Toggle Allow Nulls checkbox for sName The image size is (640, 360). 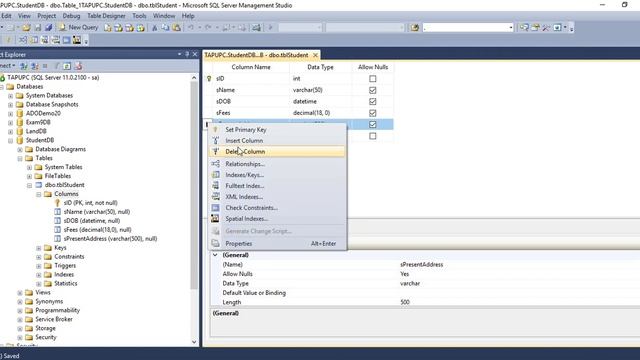[x=373, y=90]
